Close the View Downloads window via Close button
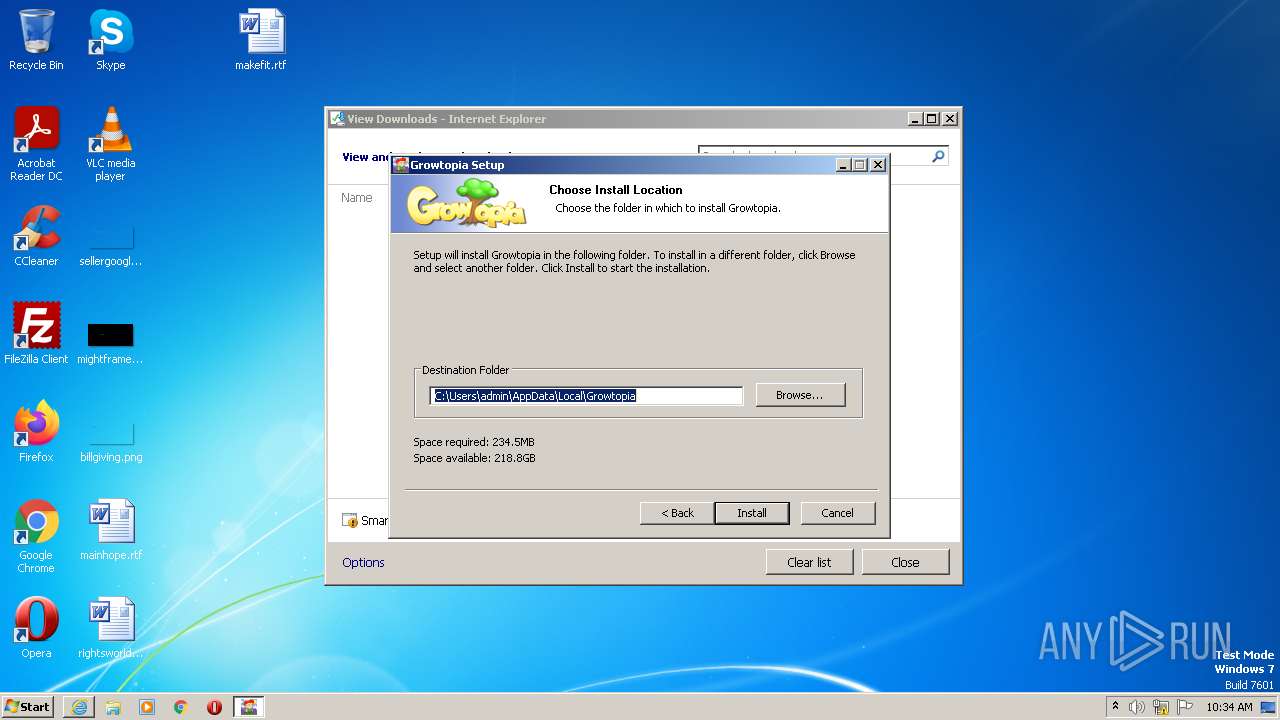Screen dimensions: 1280x720 [905, 562]
